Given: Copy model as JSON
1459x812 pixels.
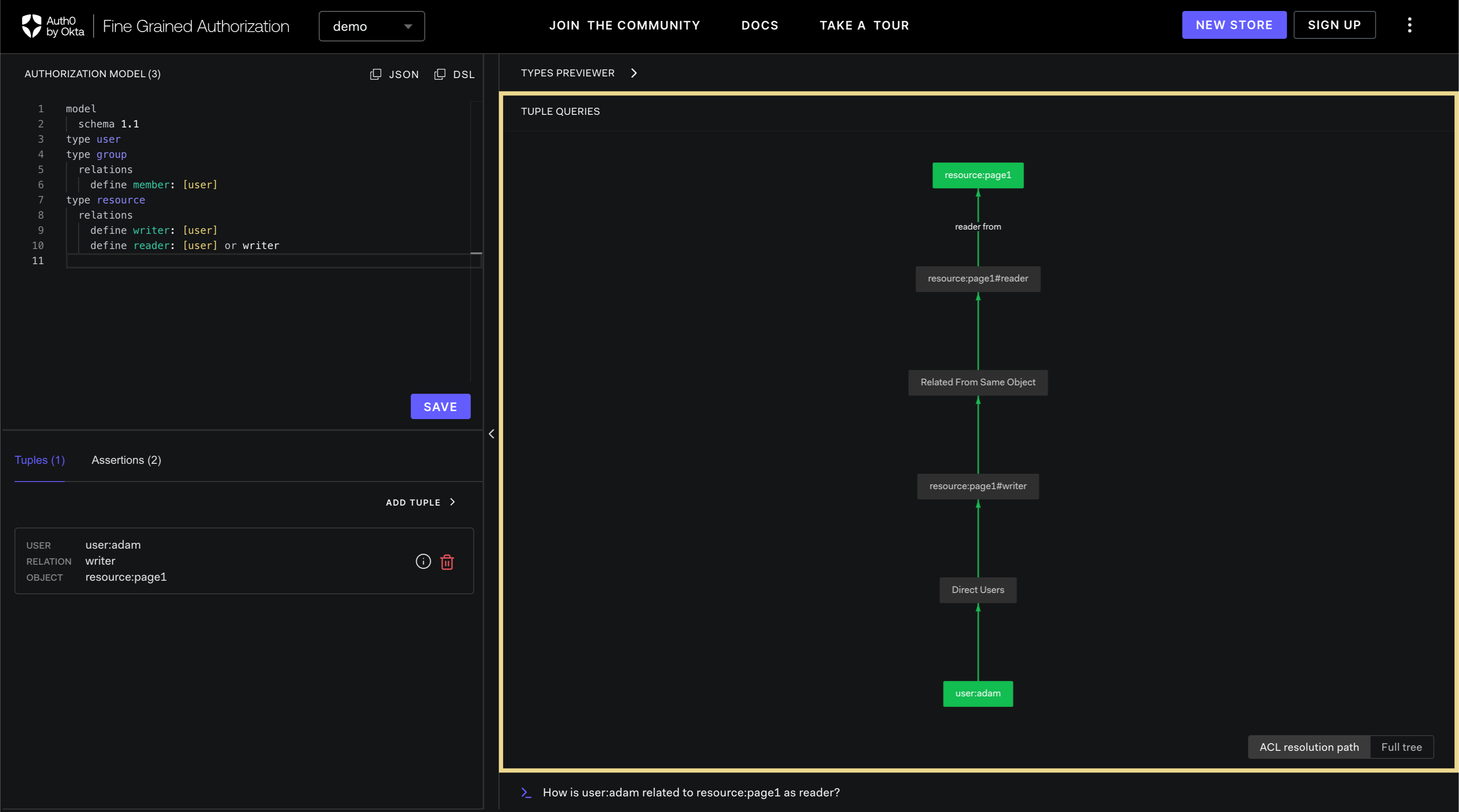Looking at the screenshot, I should pyautogui.click(x=394, y=74).
